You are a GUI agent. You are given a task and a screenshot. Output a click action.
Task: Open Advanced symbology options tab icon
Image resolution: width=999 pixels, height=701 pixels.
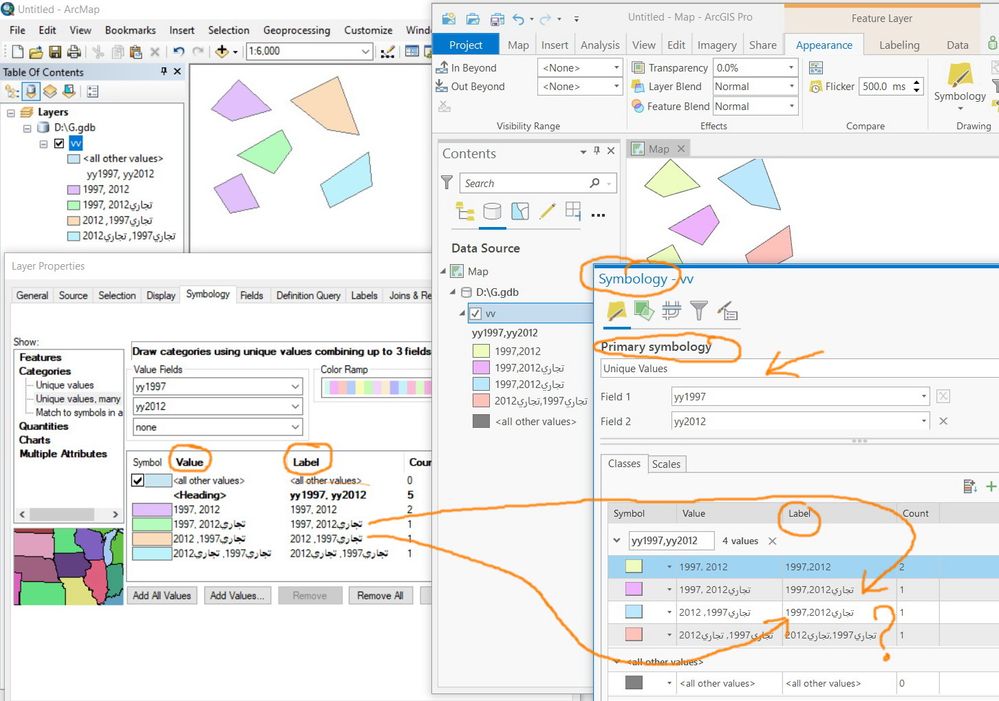pyautogui.click(x=727, y=311)
